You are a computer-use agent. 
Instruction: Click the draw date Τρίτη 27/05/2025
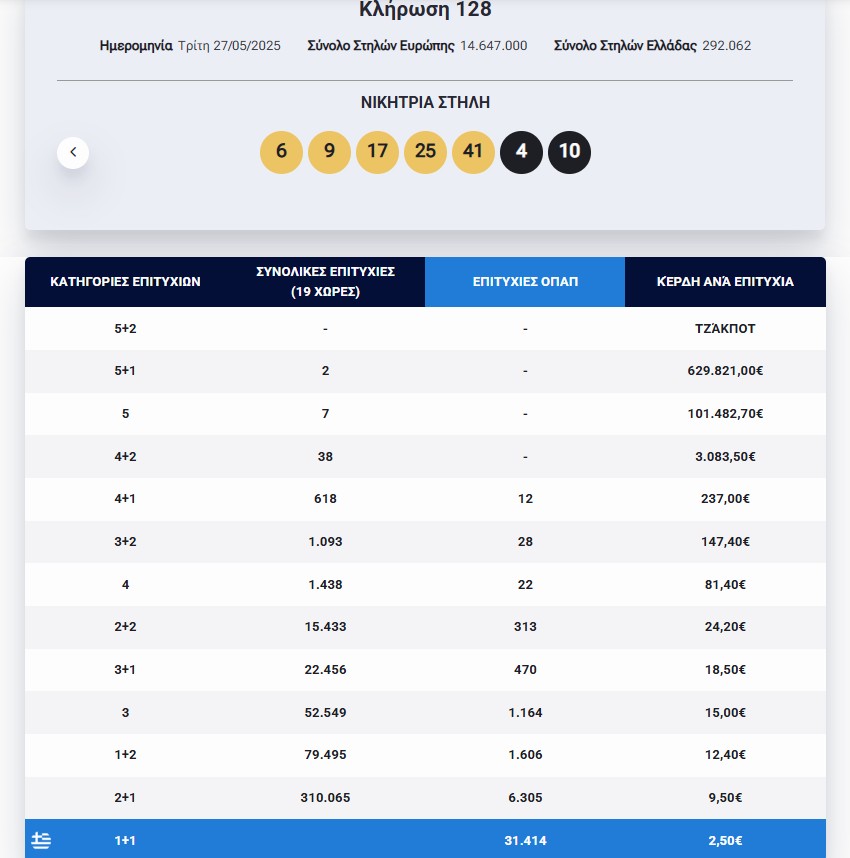coord(229,46)
